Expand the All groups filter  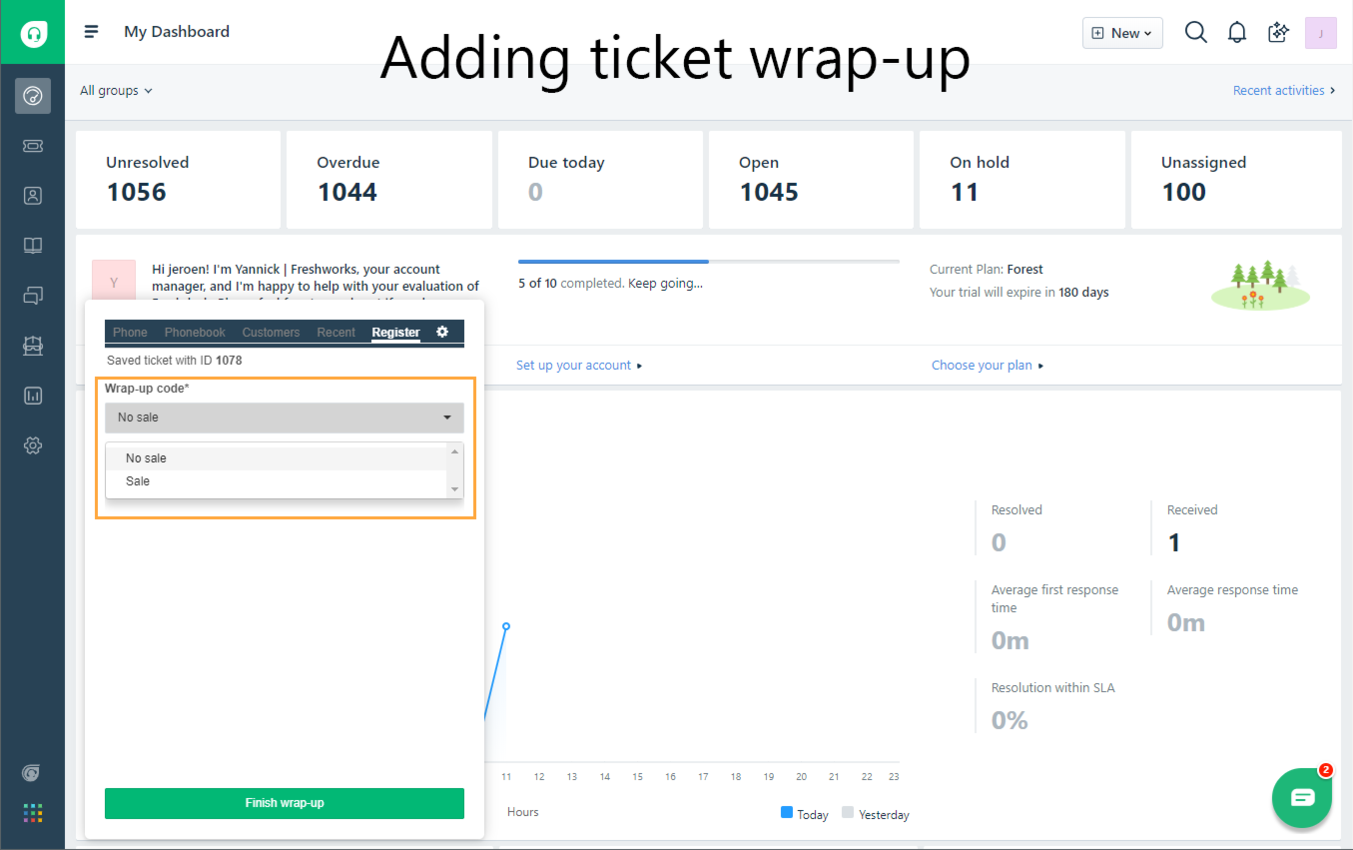tap(115, 90)
